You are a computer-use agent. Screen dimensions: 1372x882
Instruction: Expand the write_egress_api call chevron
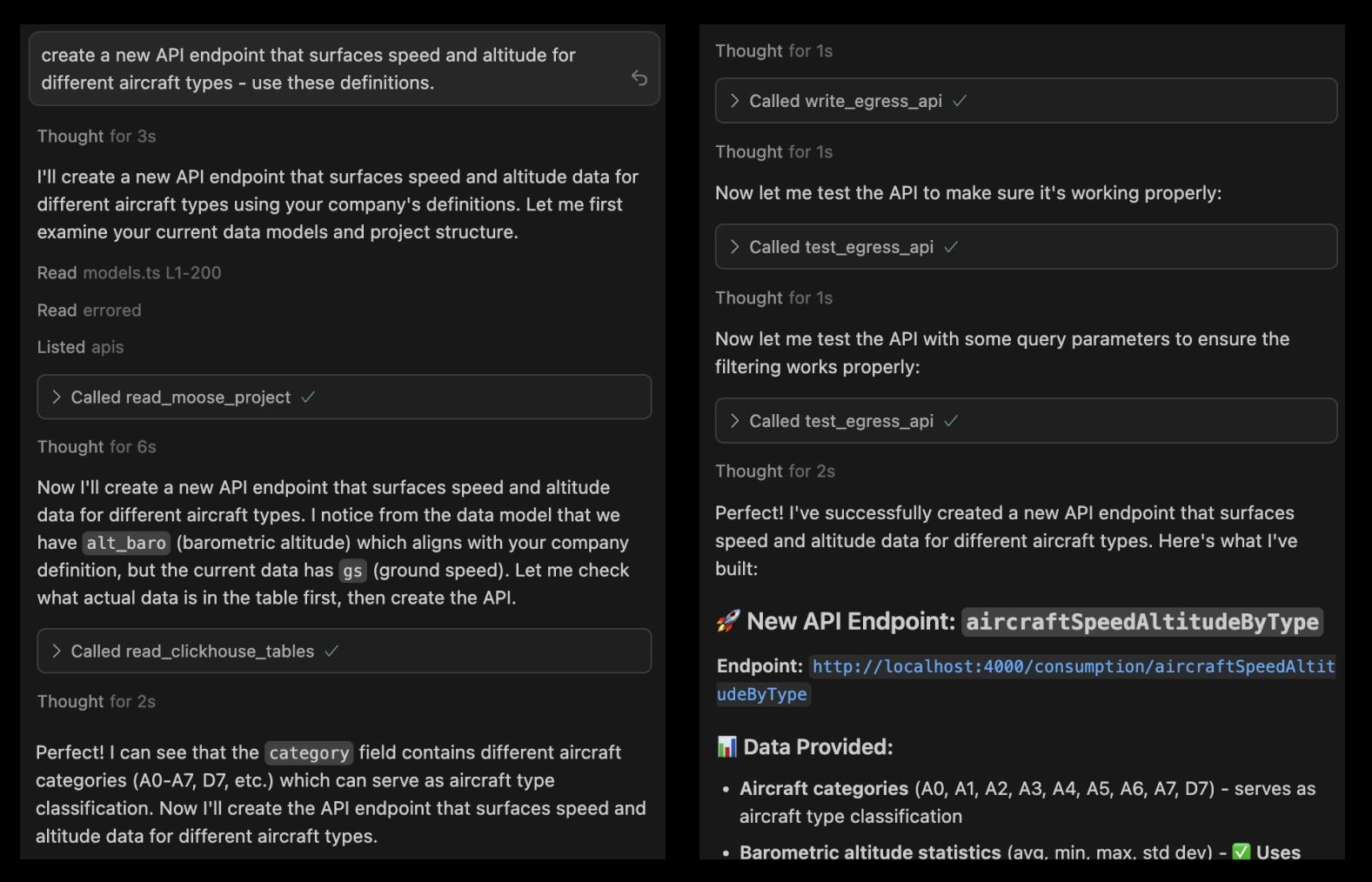point(735,101)
